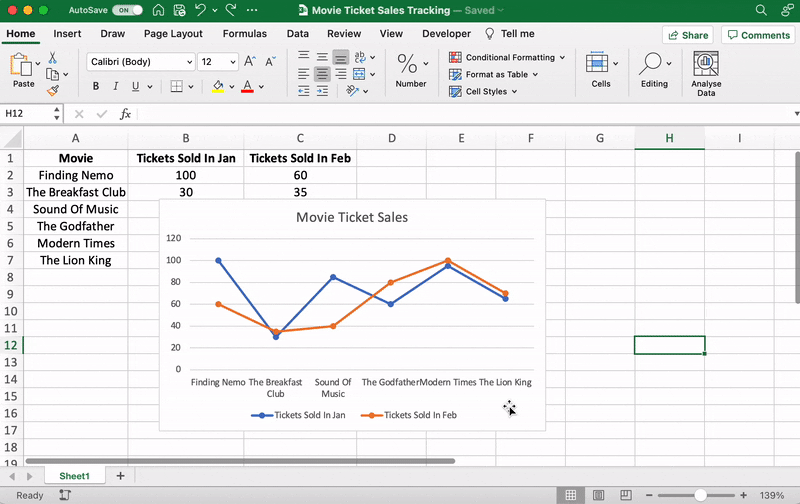800x504 pixels.
Task: Apply the yellow fill color bucket
Action: pos(218,86)
